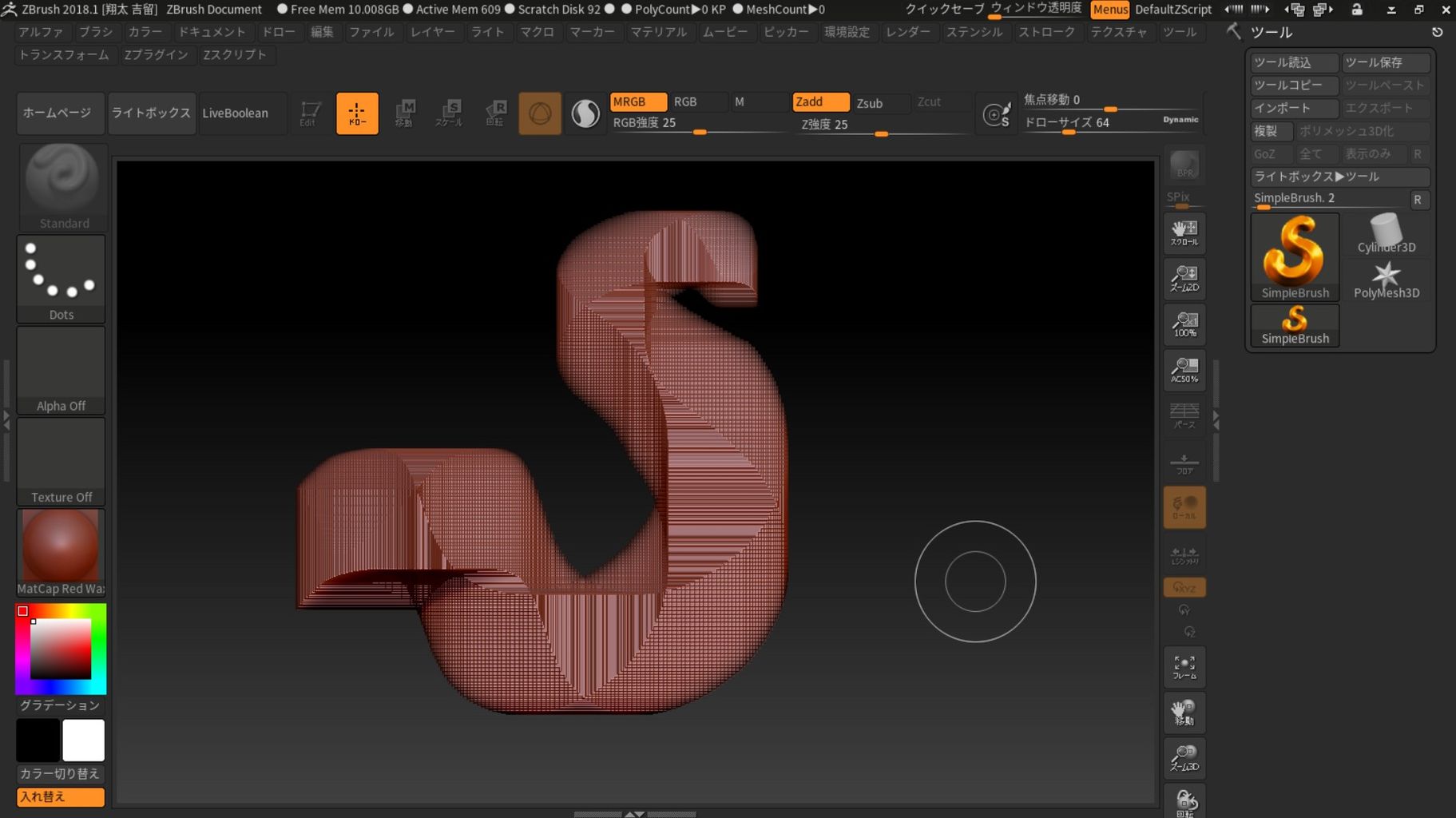
Task: Open the Texture Off picker
Action: [x=61, y=461]
